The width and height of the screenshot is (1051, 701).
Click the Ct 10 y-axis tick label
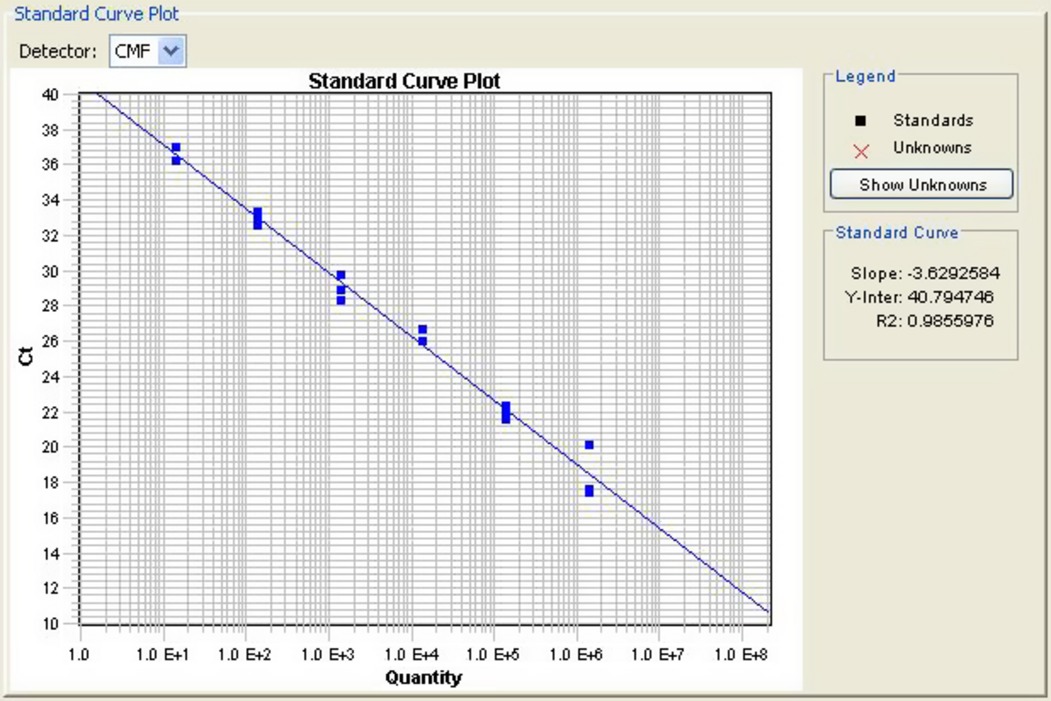[50, 623]
